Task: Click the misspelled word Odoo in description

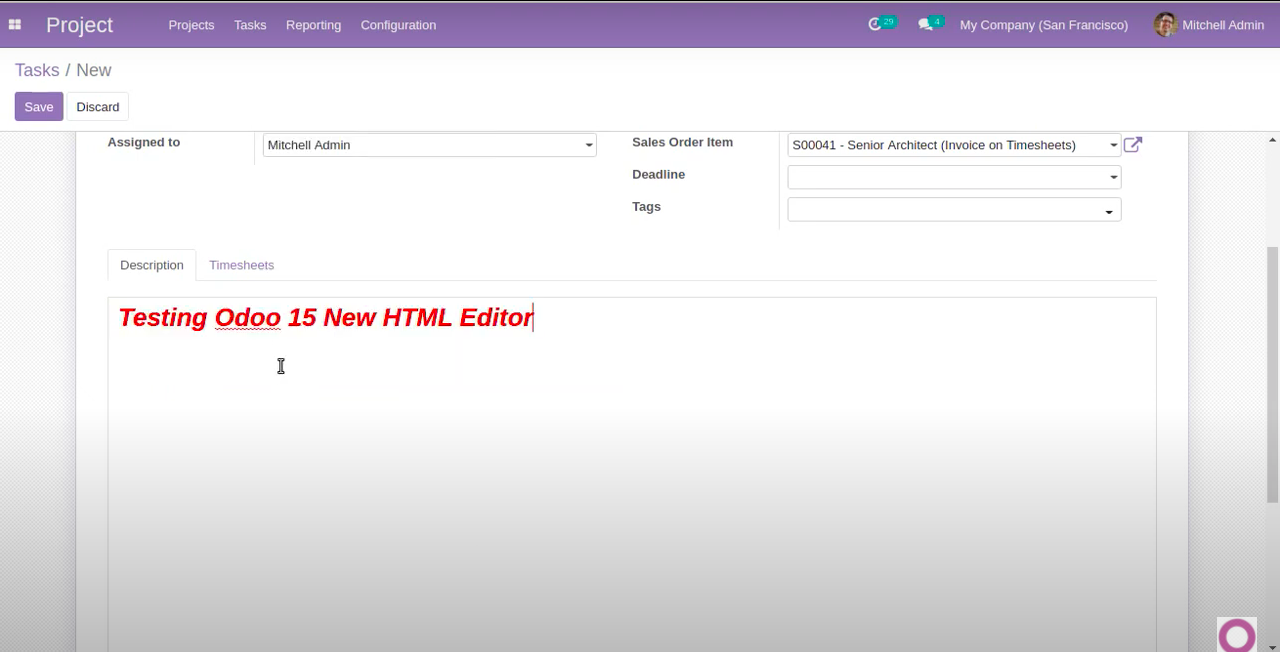Action: (x=247, y=317)
